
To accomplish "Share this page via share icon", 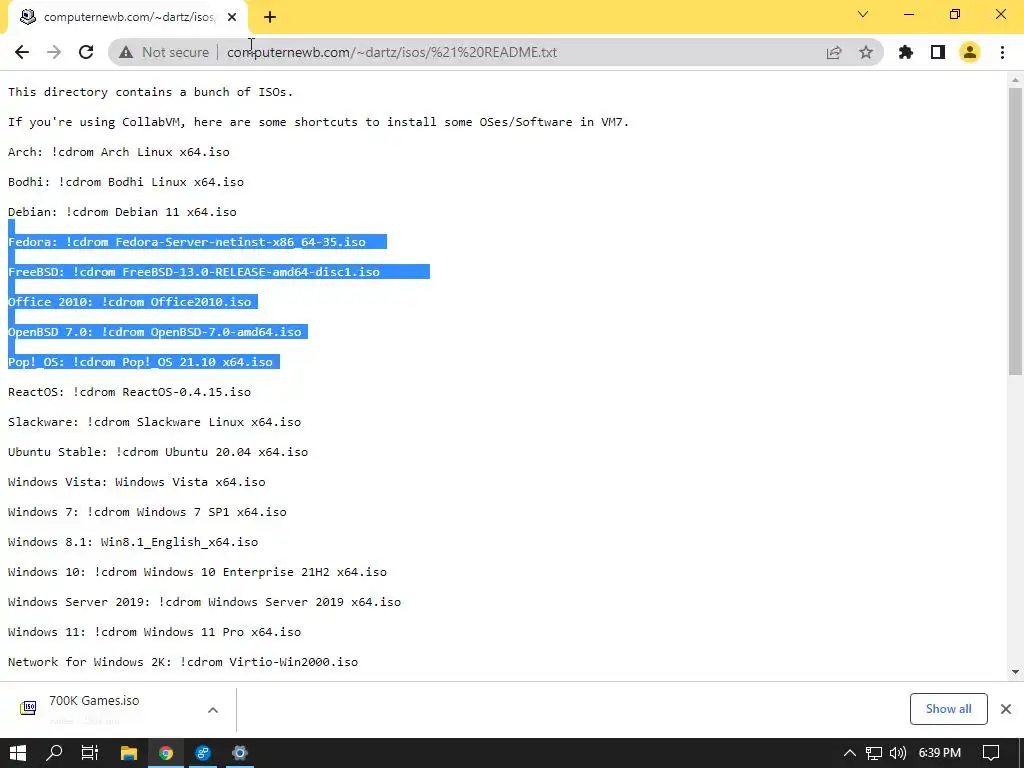I will pos(834,52).
